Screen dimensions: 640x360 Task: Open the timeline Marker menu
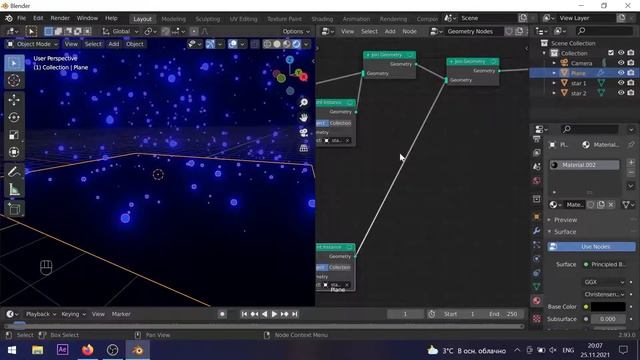[121, 314]
